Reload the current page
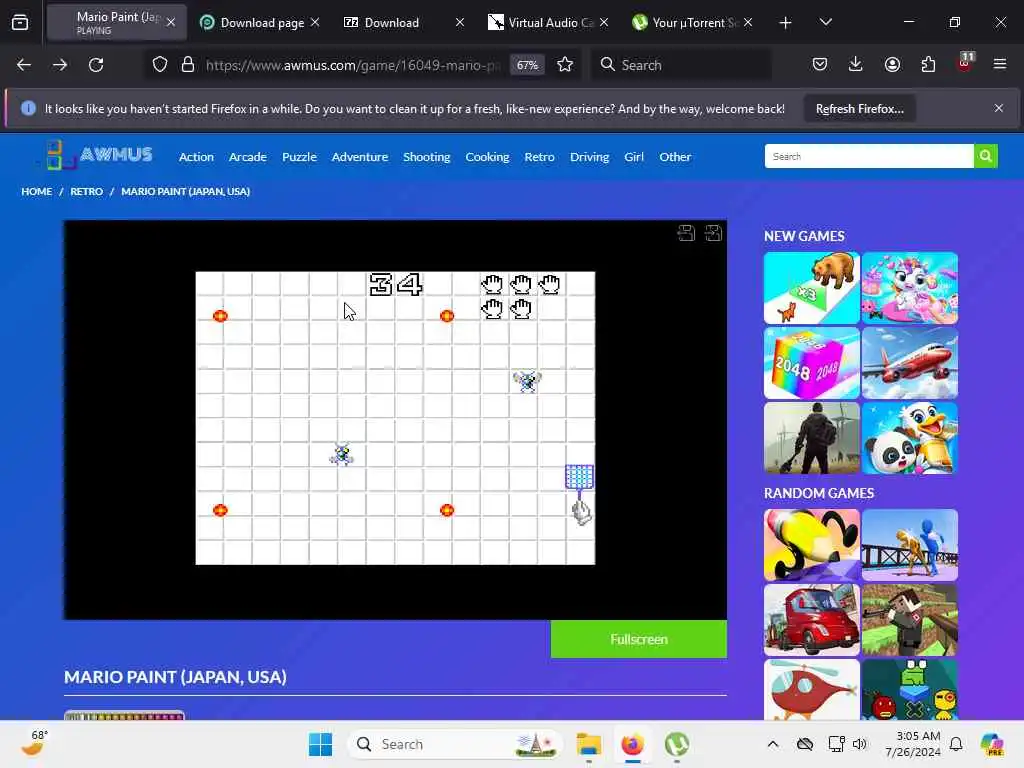Image resolution: width=1024 pixels, height=768 pixels. pos(96,65)
